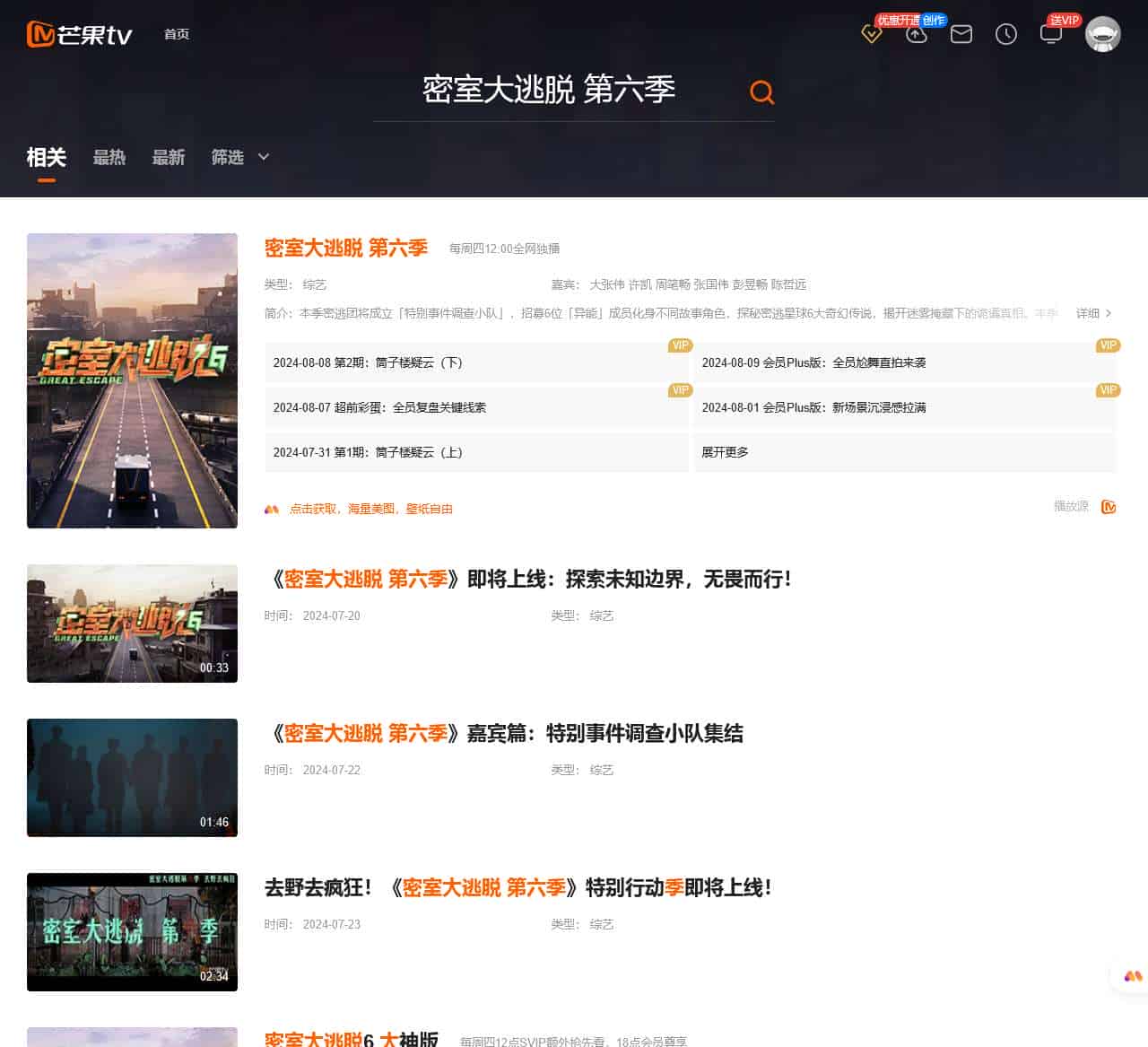Go to 首页 home page
Image resolution: width=1148 pixels, height=1047 pixels.
(177, 34)
